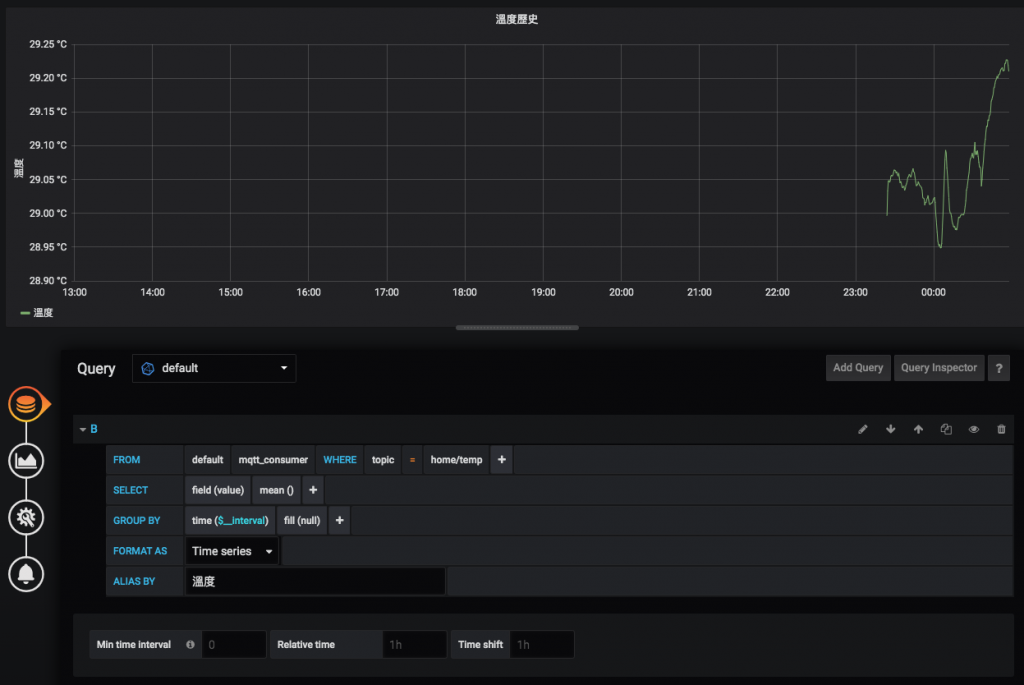Open the default data source dropdown
Viewport: 1024px width, 685px height.
click(214, 368)
